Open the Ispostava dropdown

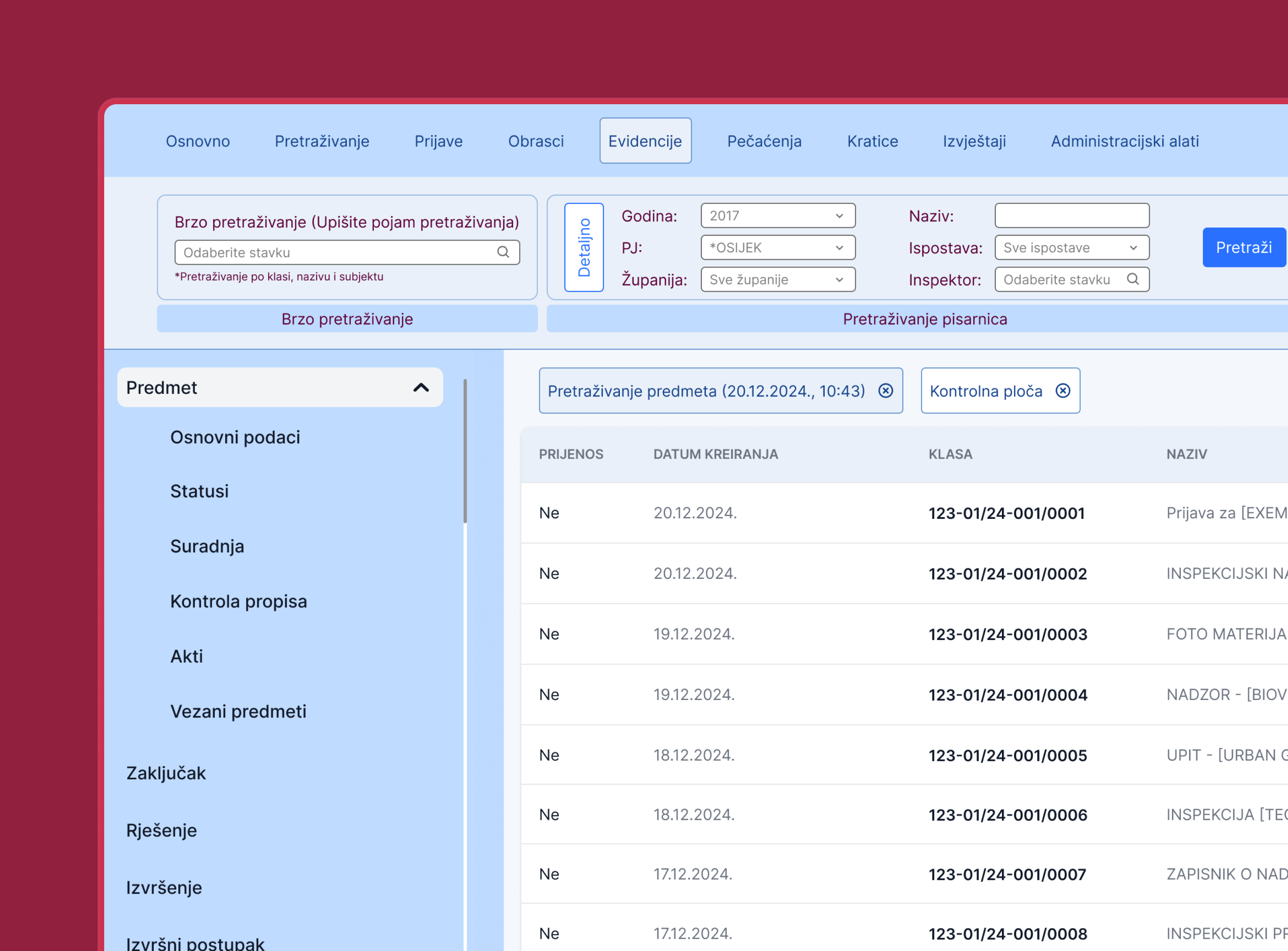[x=1072, y=248]
